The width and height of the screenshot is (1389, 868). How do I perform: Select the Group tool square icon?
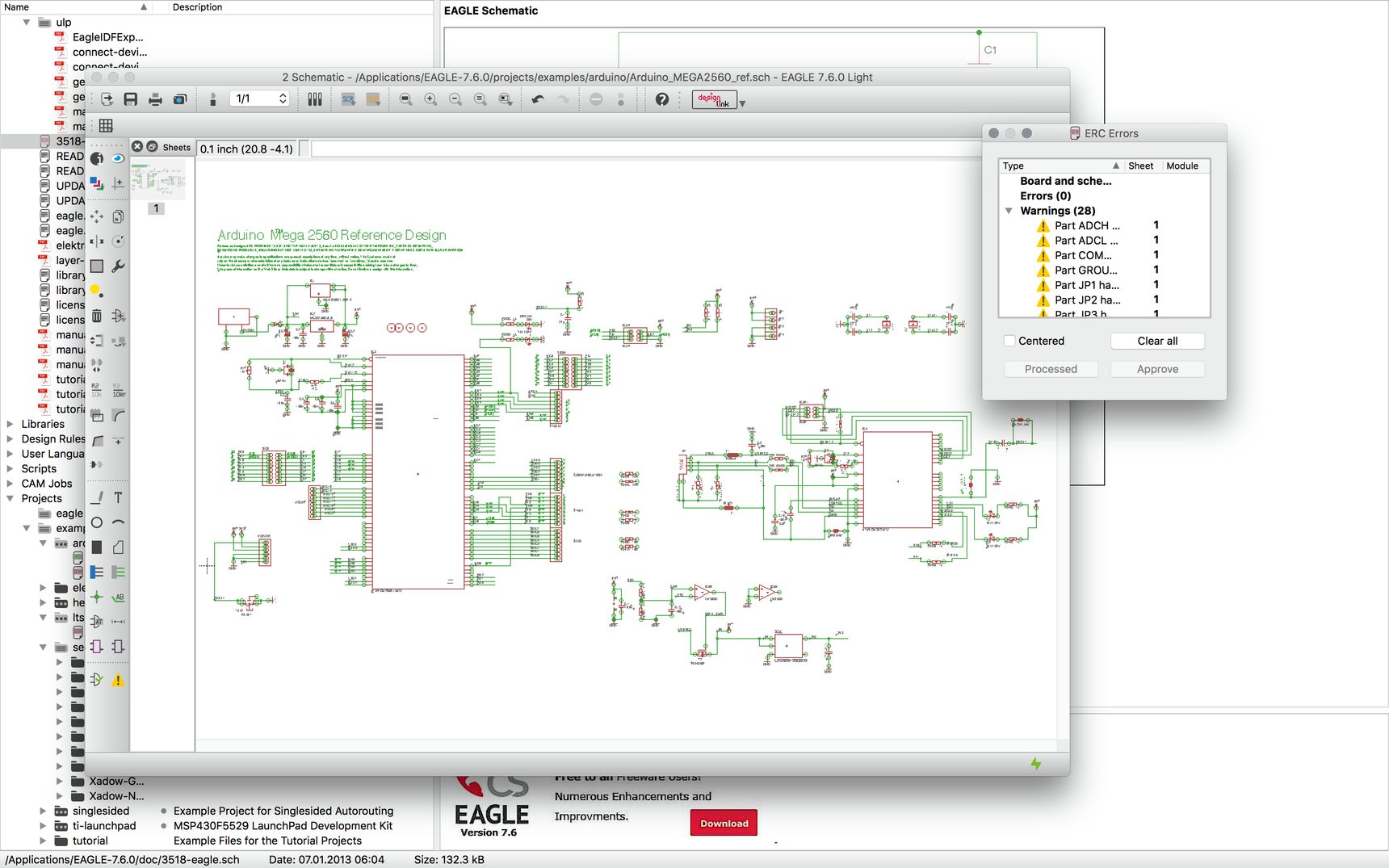(x=97, y=266)
